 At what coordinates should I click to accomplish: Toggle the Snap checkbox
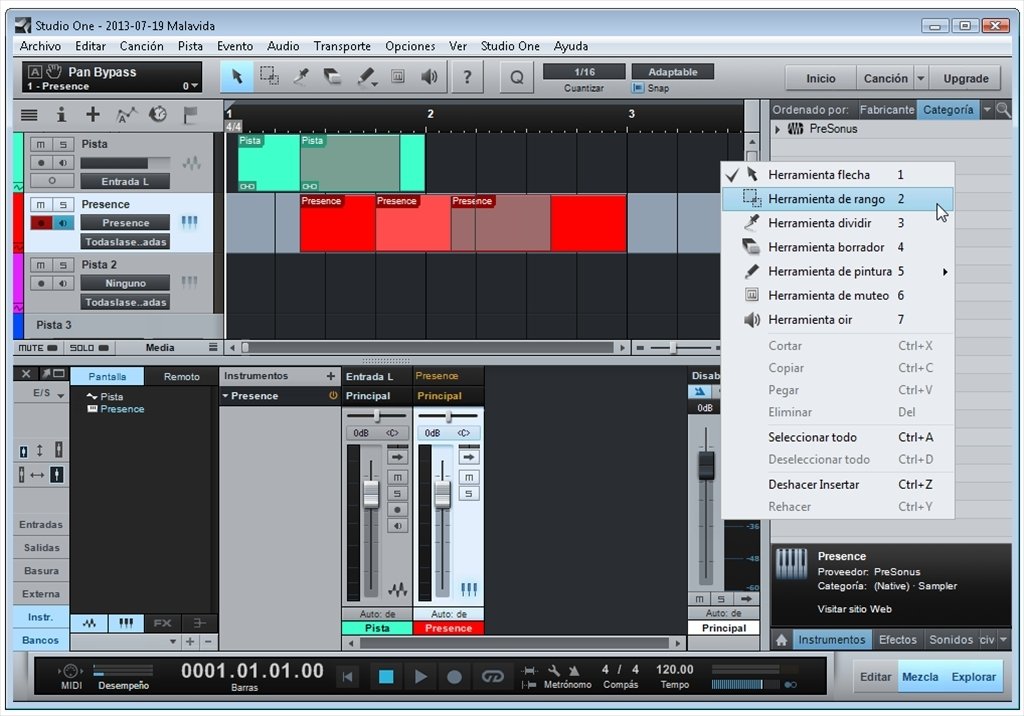tap(637, 88)
